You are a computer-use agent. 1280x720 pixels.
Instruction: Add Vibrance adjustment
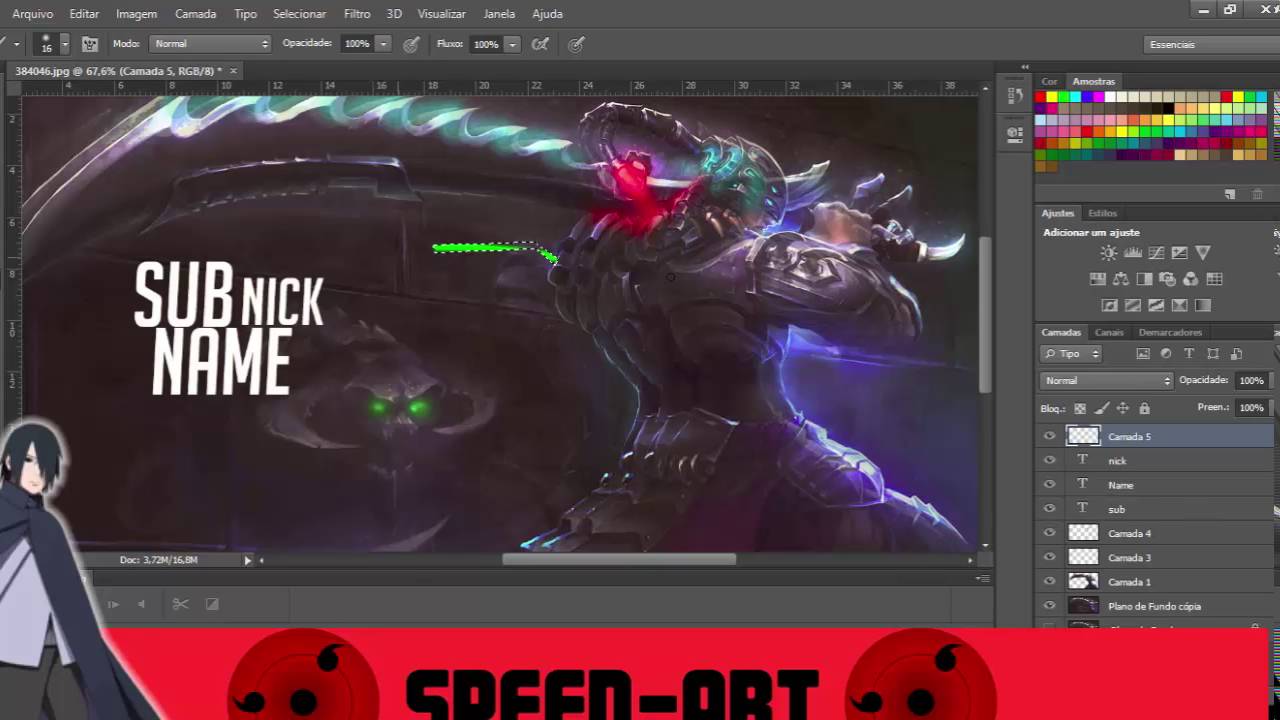click(1203, 254)
